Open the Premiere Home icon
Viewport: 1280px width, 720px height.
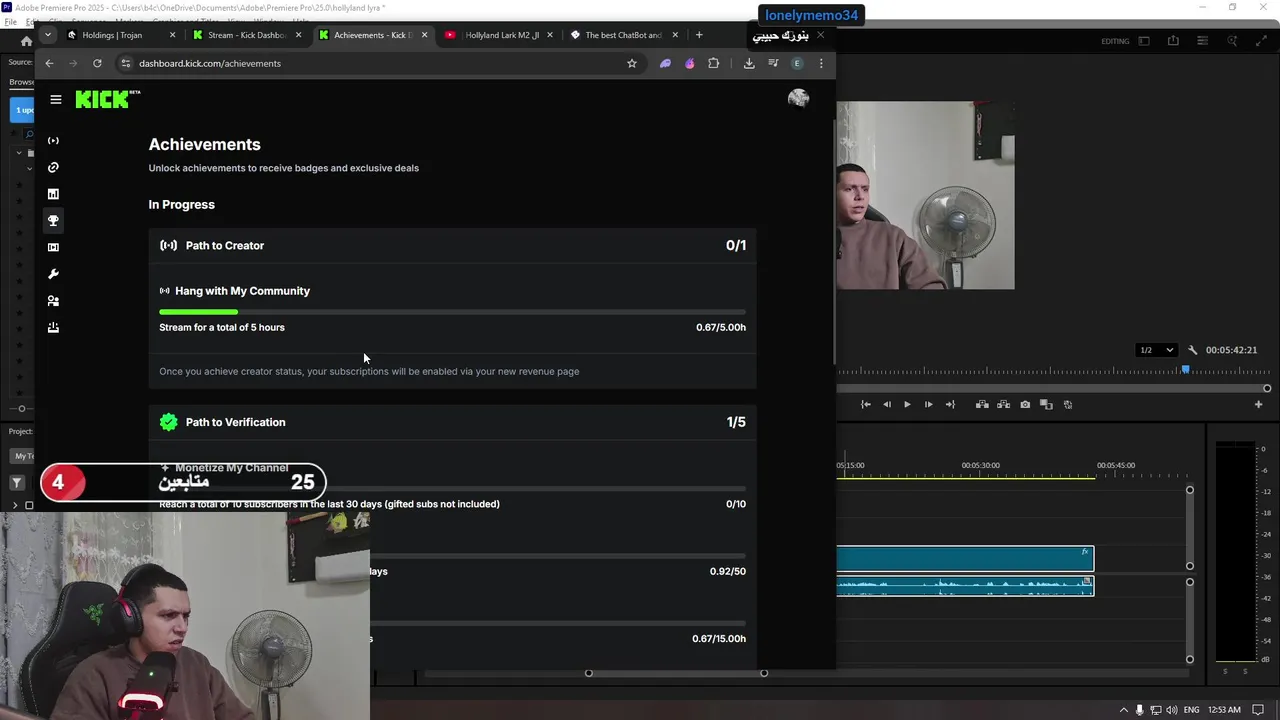point(26,41)
